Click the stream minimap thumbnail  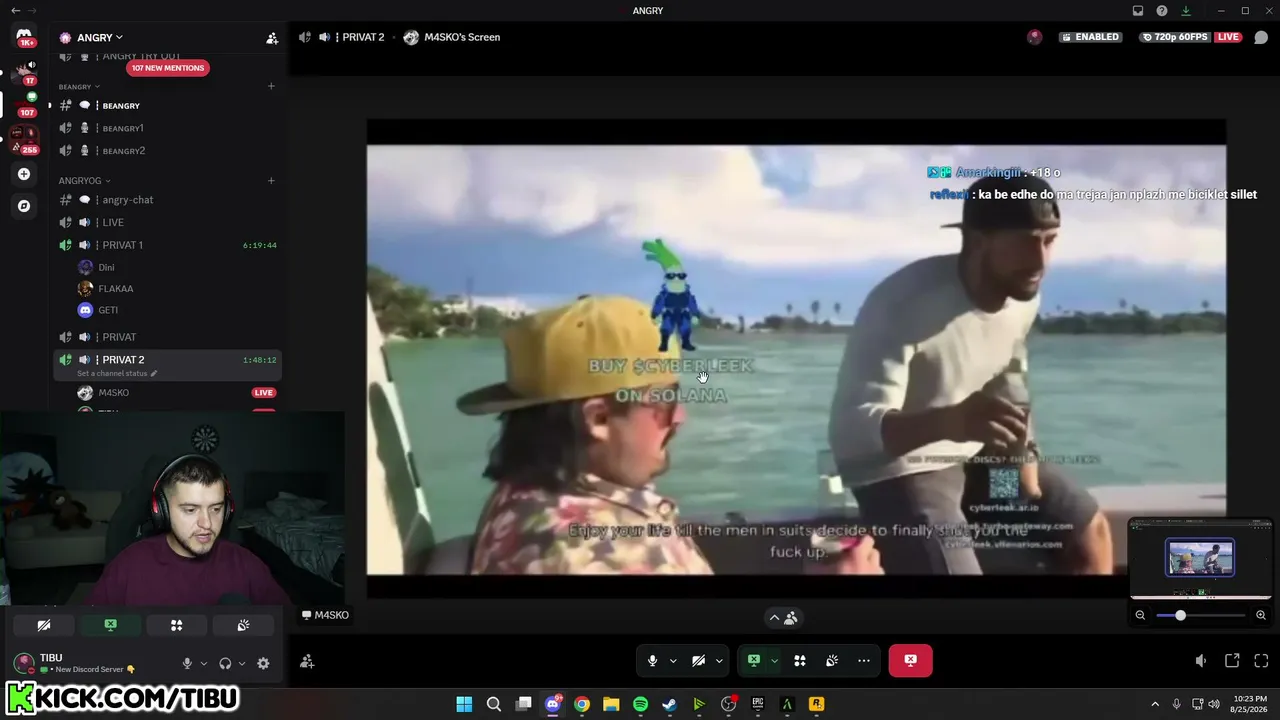(x=1200, y=558)
